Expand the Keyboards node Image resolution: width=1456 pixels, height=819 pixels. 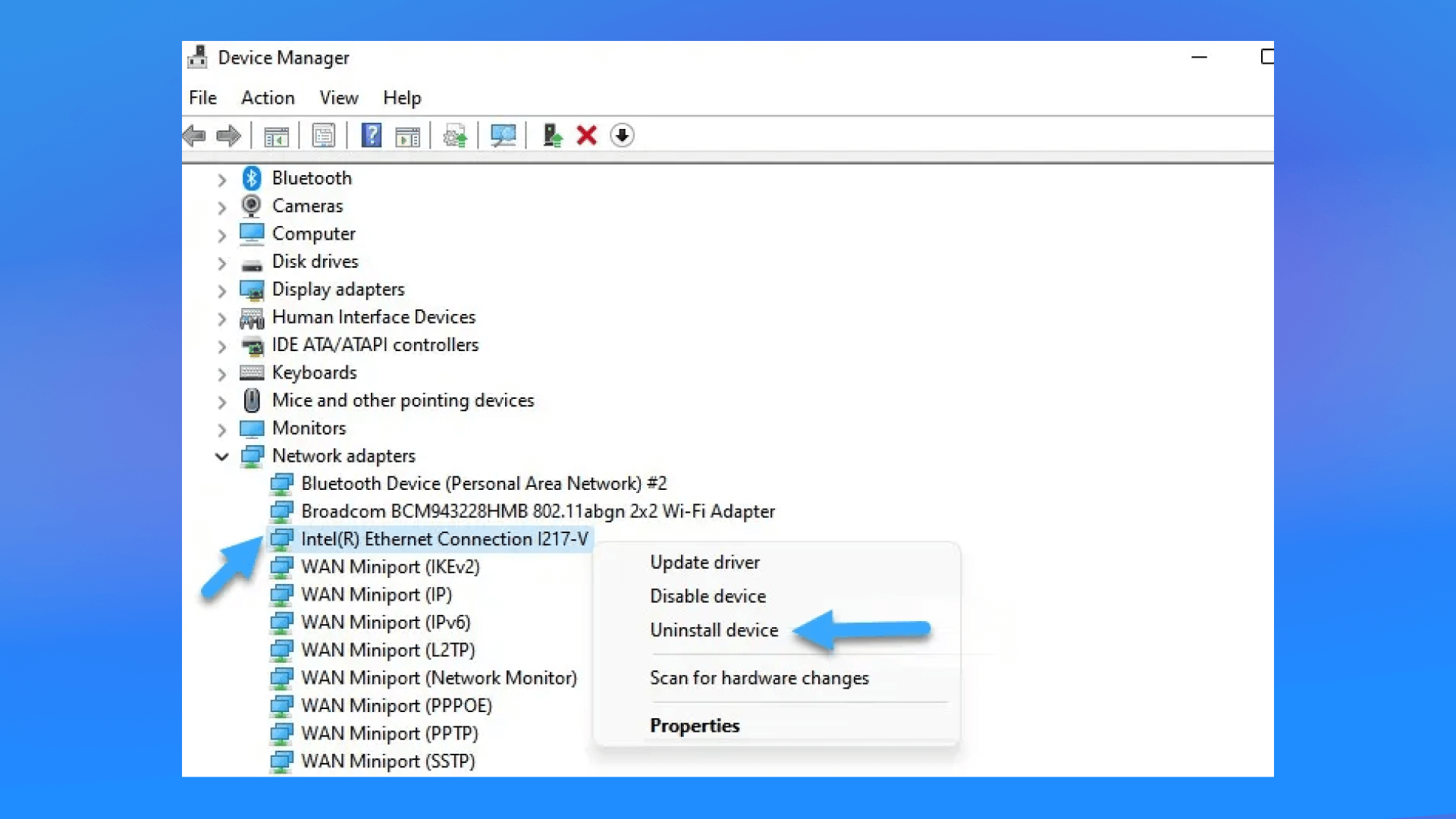pyautogui.click(x=221, y=374)
